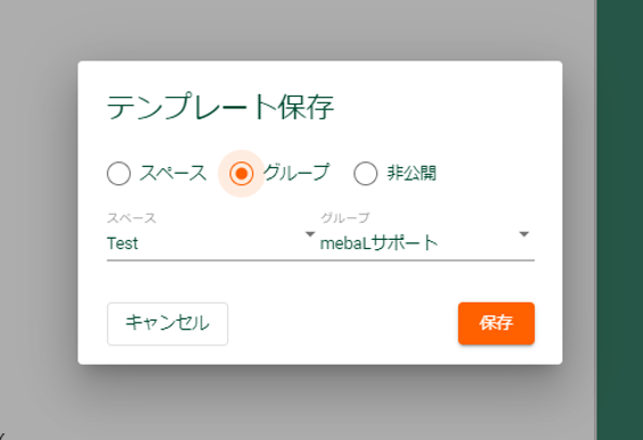Choose the 非公開 radio option
643x440 pixels.
(x=366, y=173)
